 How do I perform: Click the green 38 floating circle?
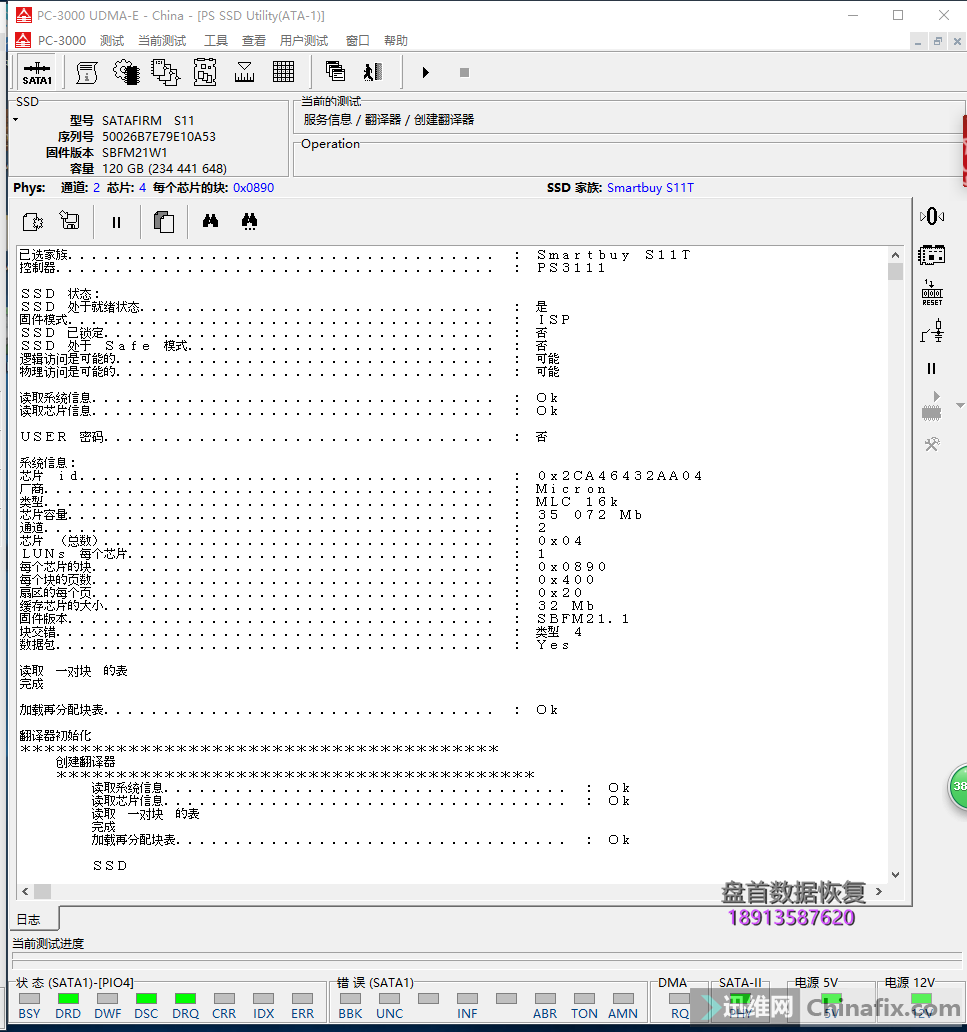pos(958,787)
